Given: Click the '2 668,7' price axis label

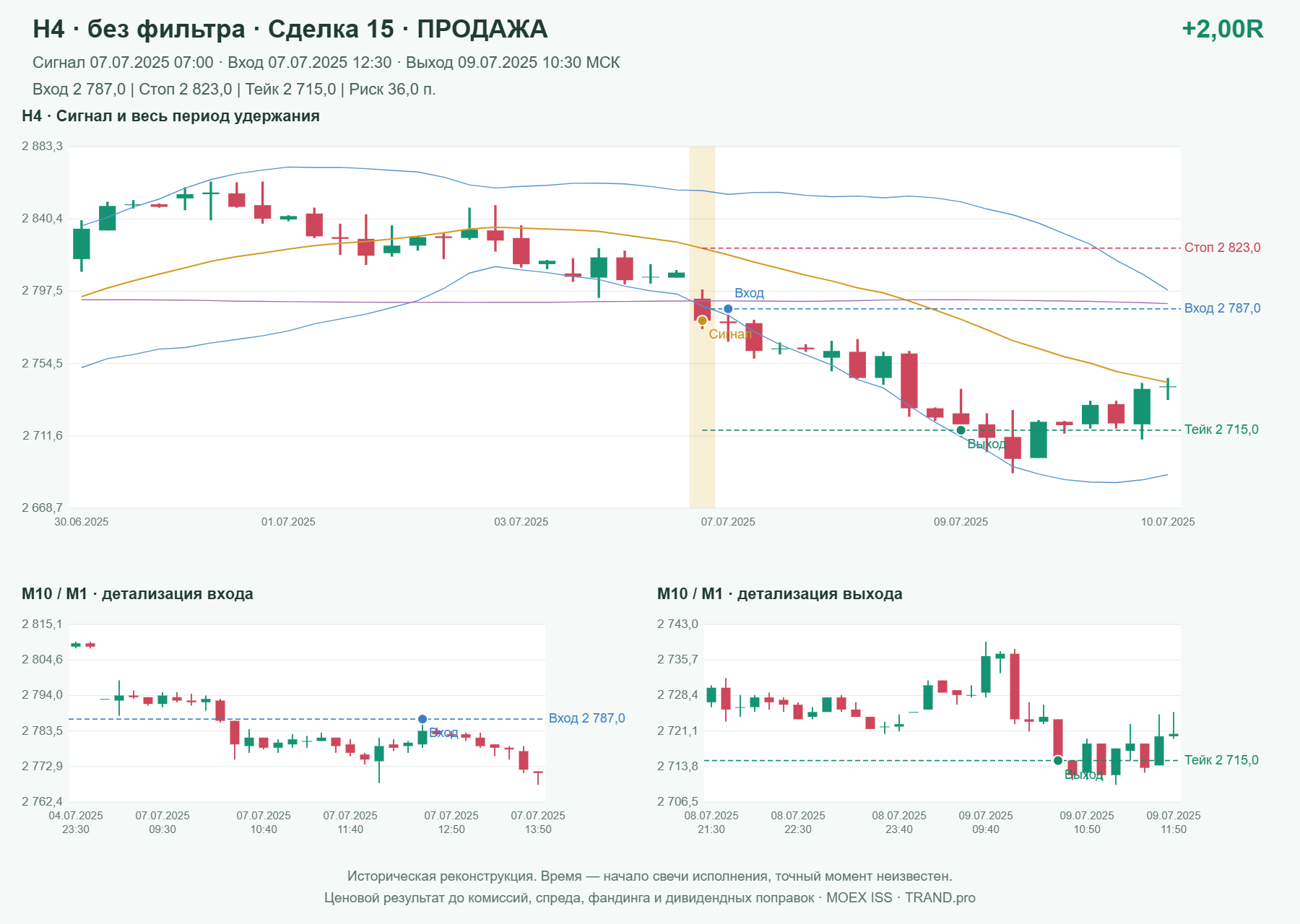Looking at the screenshot, I should [42, 507].
